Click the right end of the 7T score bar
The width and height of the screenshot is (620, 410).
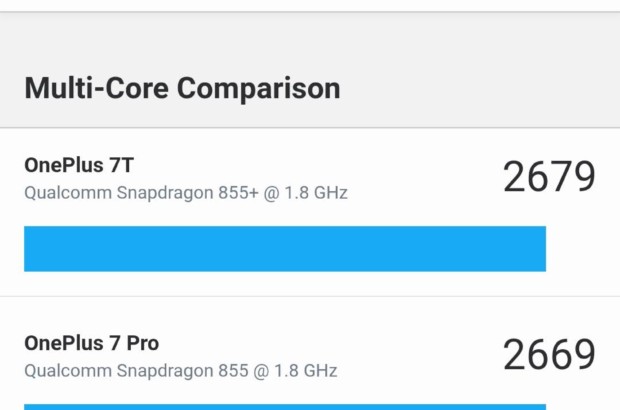538,249
